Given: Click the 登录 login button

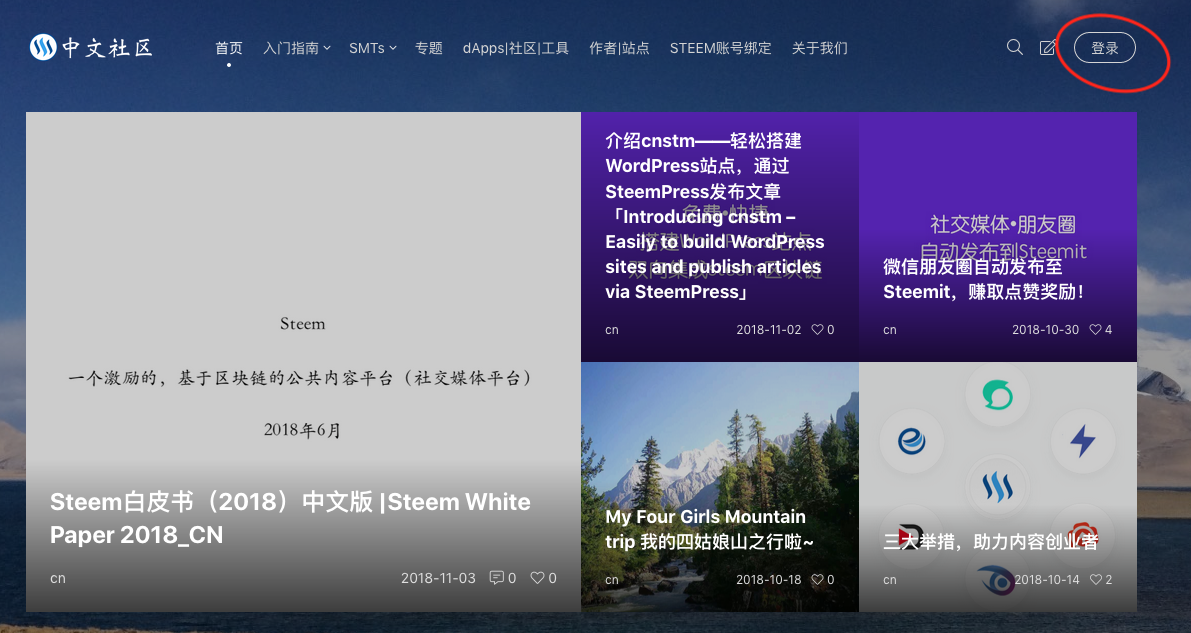Looking at the screenshot, I should (x=1104, y=48).
